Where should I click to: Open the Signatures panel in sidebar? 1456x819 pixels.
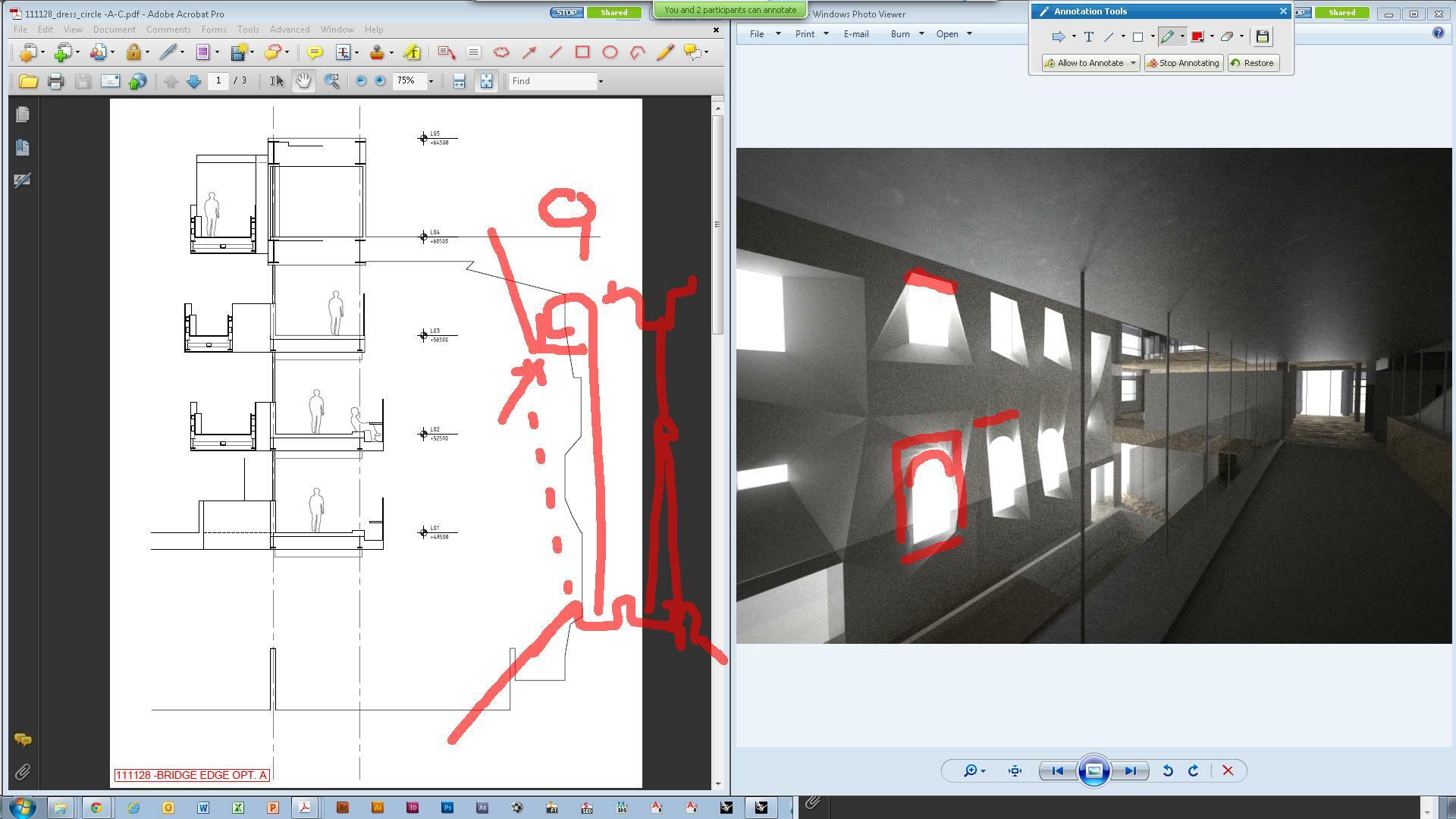coord(23,180)
